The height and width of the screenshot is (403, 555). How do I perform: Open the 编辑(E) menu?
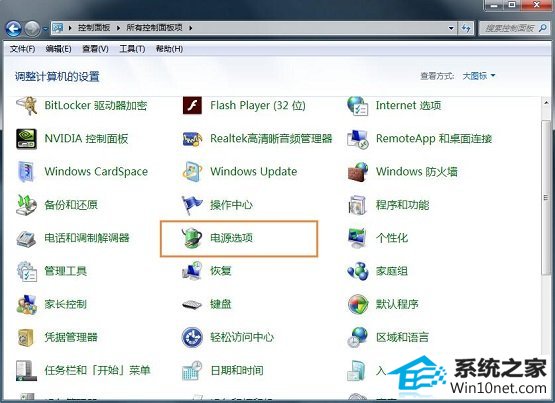tap(58, 49)
